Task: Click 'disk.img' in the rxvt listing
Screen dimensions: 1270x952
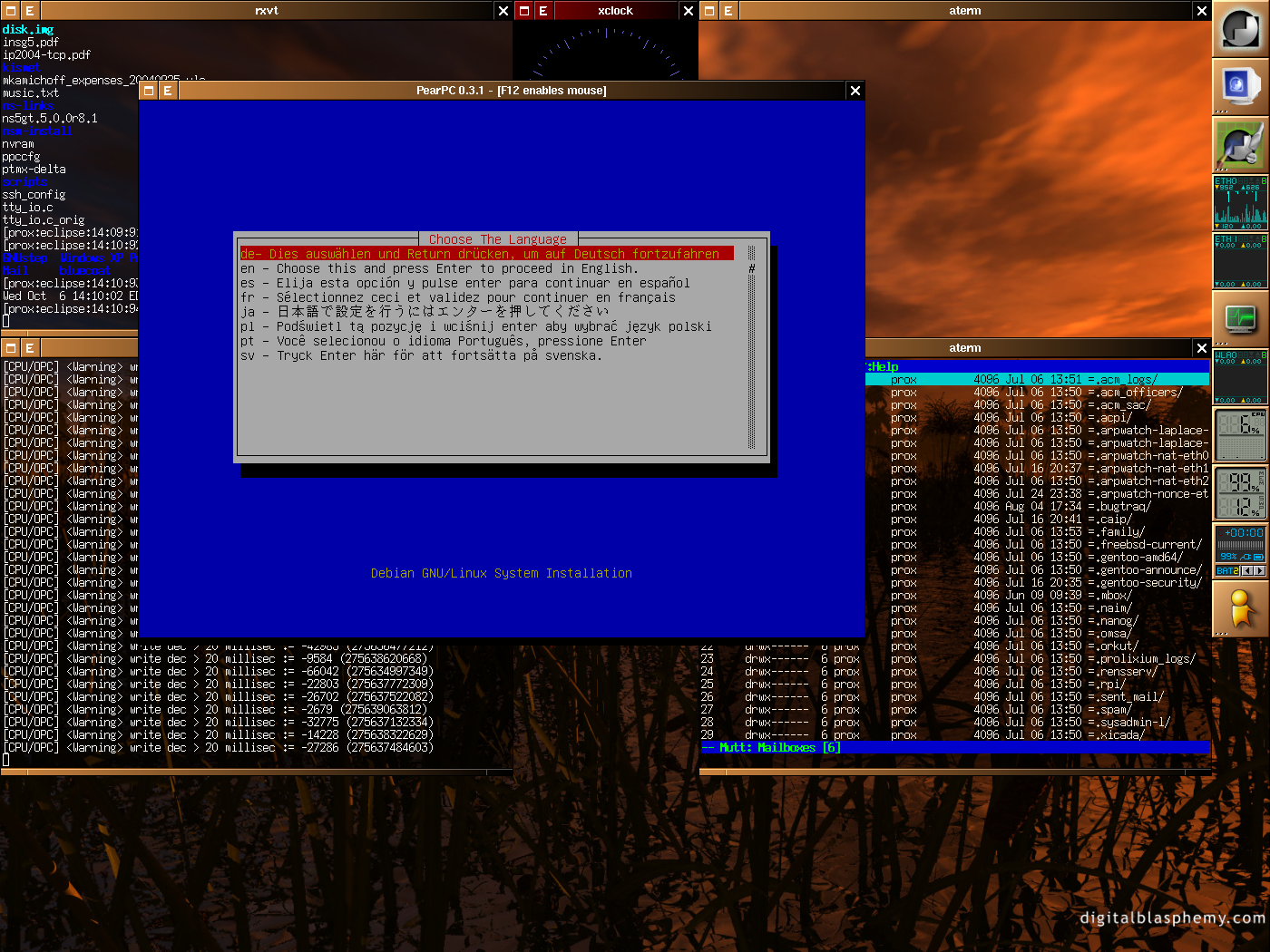Action: [x=28, y=30]
